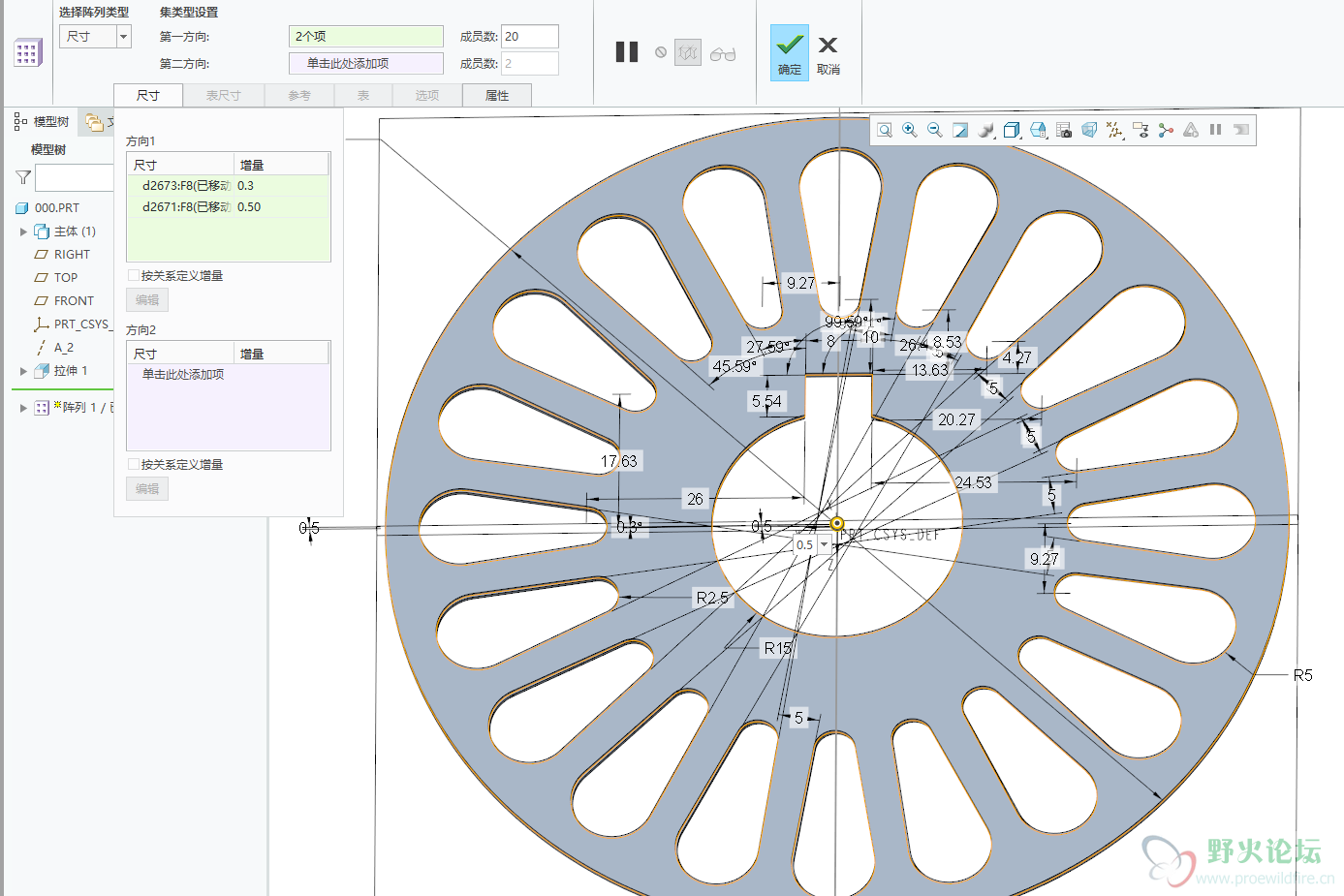Image resolution: width=1344 pixels, height=896 pixels.
Task: Click the 模型树 panel tab
Action: point(42,121)
